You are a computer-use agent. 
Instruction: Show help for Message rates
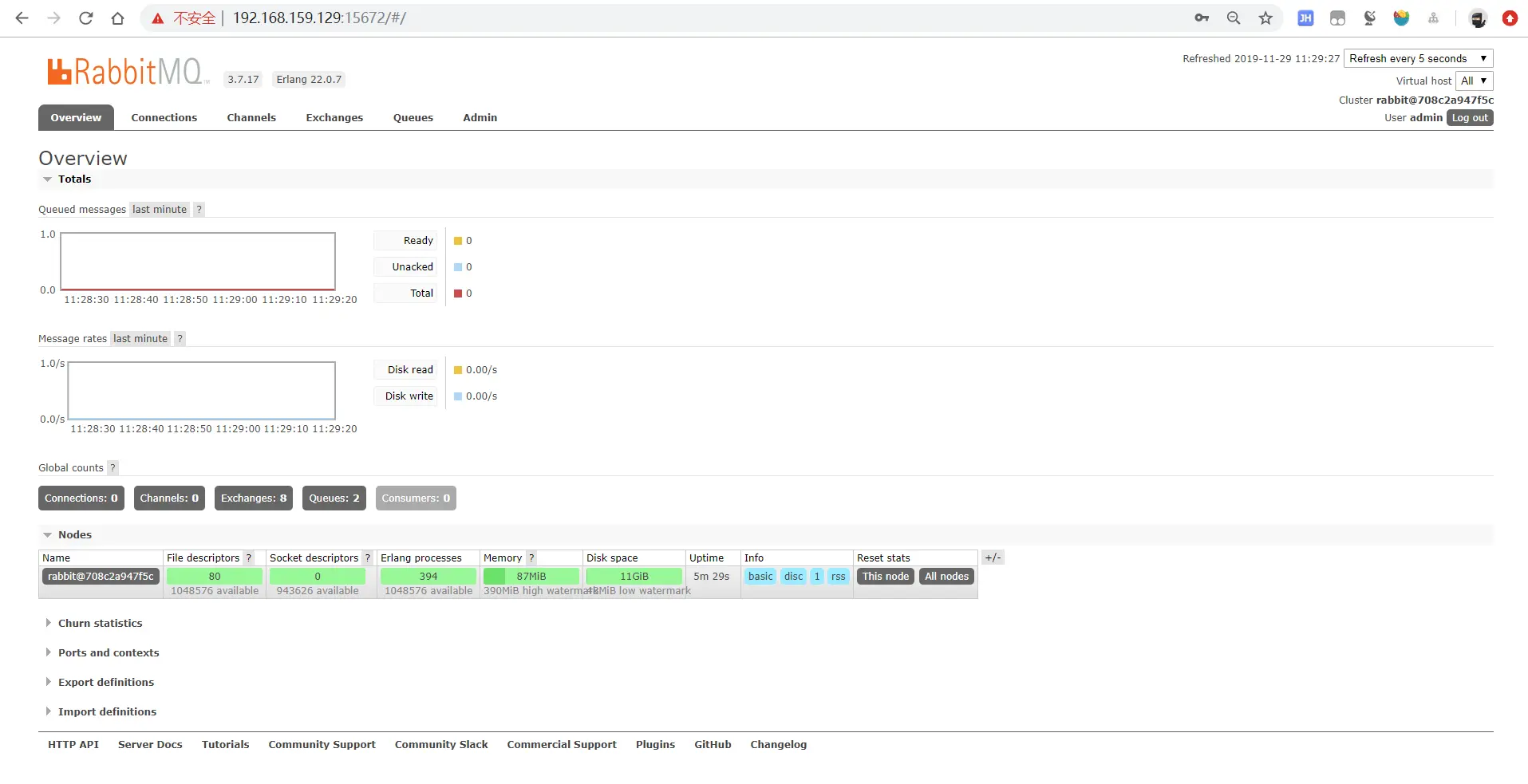click(x=180, y=339)
